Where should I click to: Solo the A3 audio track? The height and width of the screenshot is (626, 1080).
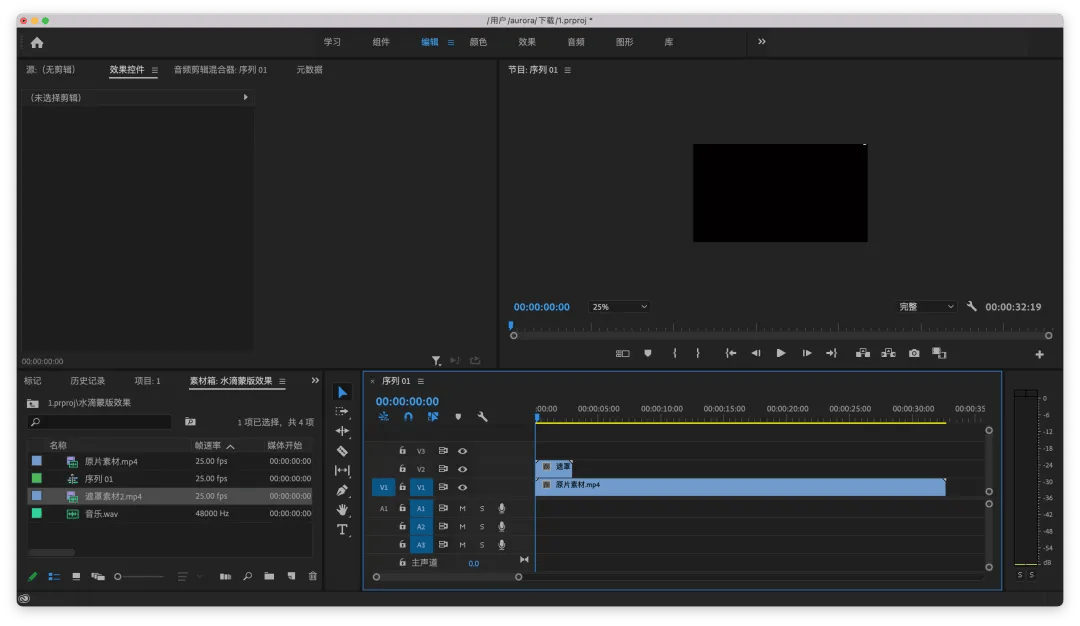[482, 545]
